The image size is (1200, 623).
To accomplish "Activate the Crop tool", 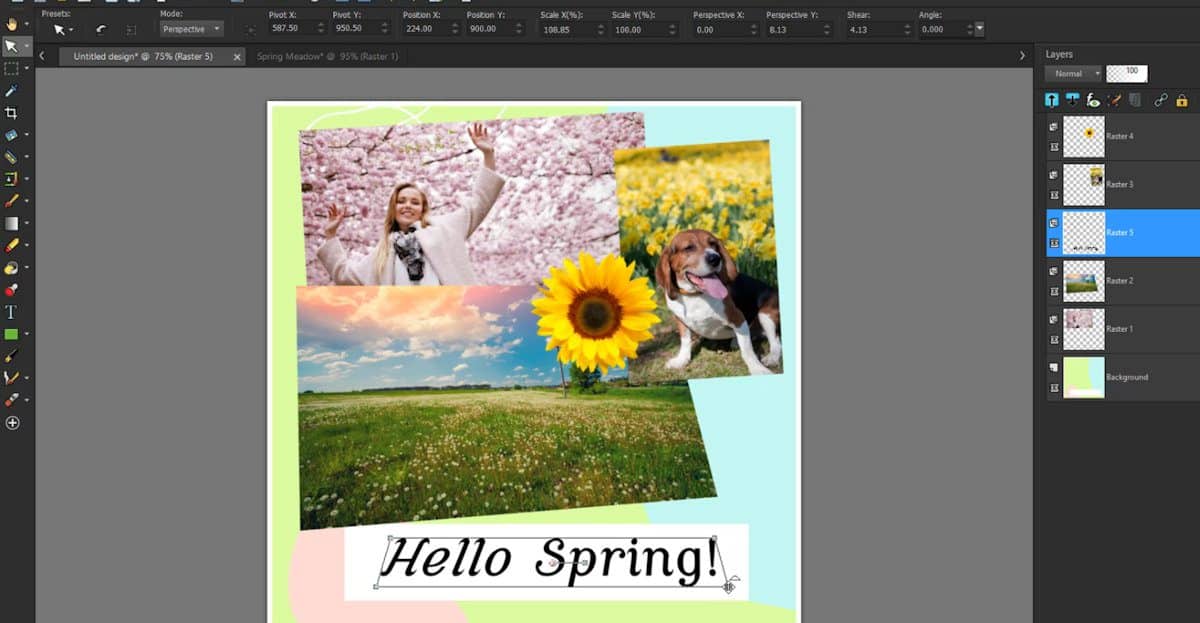I will (x=13, y=112).
